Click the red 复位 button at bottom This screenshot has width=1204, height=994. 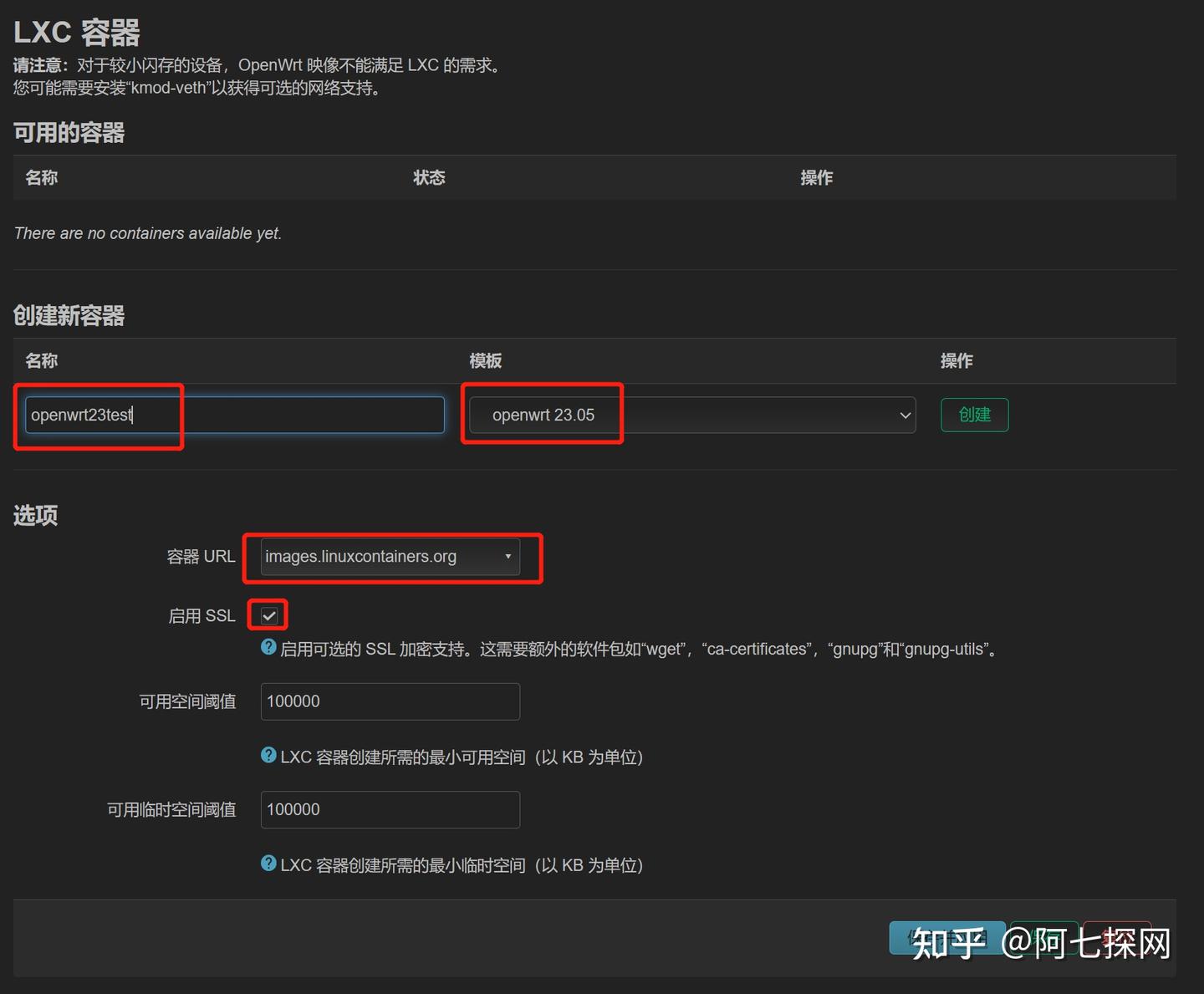point(1117,938)
